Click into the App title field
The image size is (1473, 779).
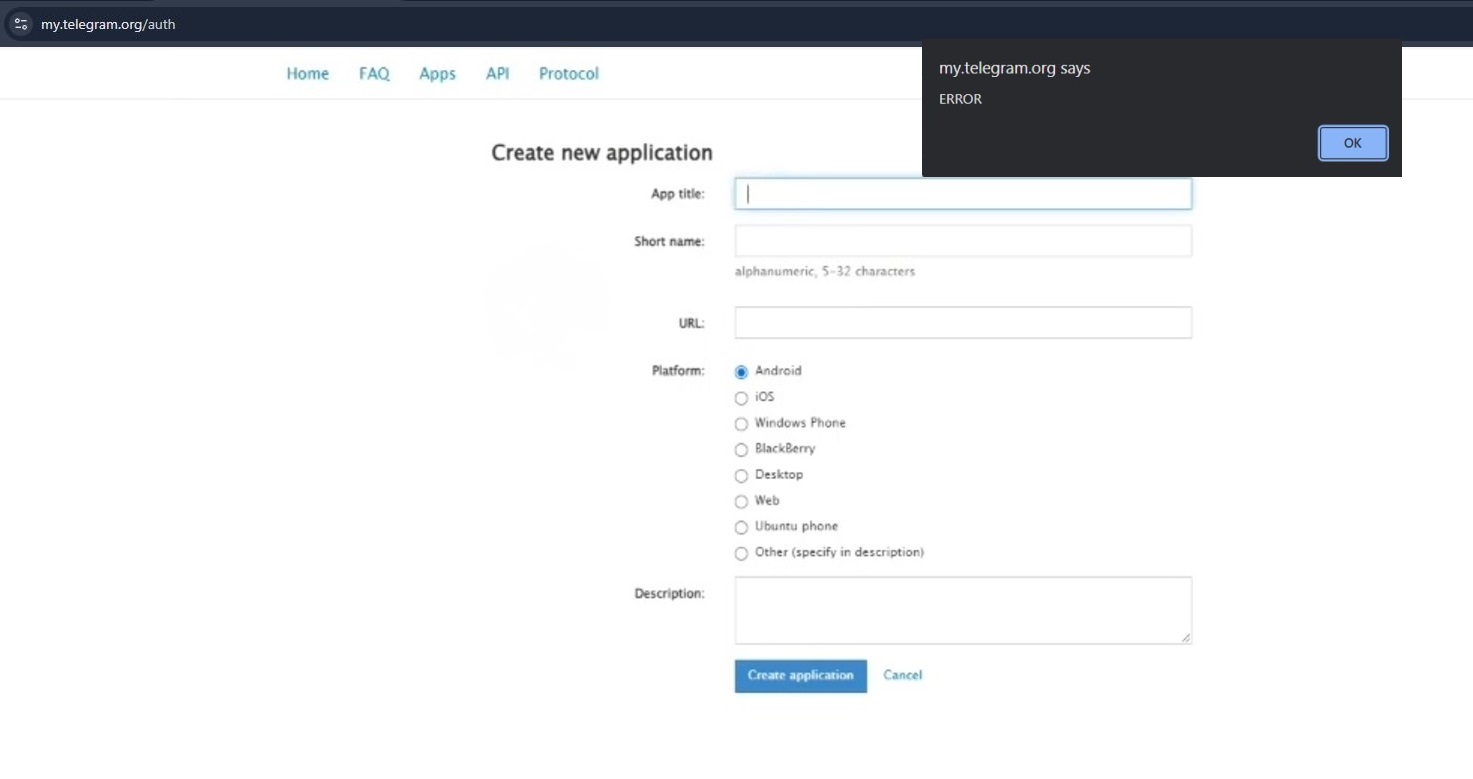click(962, 194)
